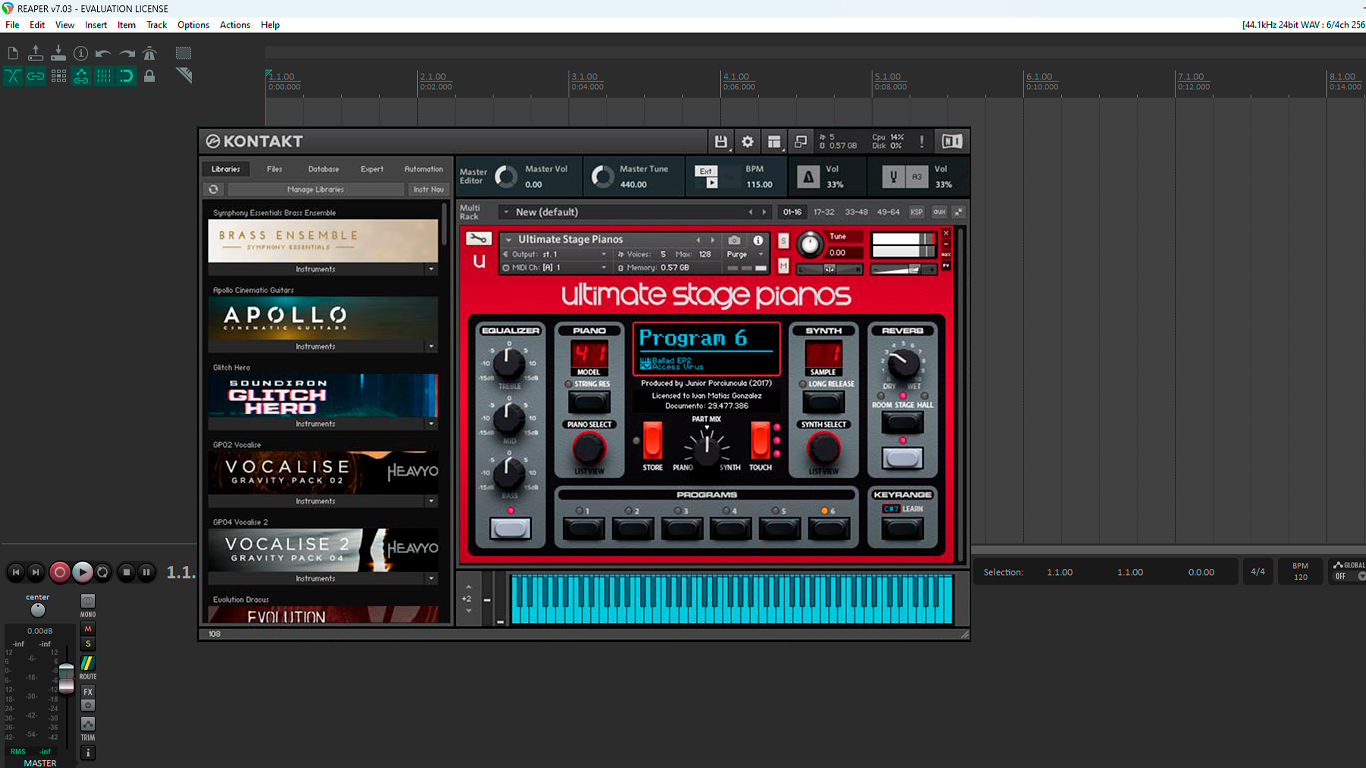Toggle master MONO button
The width and height of the screenshot is (1366, 768).
[x=88, y=602]
